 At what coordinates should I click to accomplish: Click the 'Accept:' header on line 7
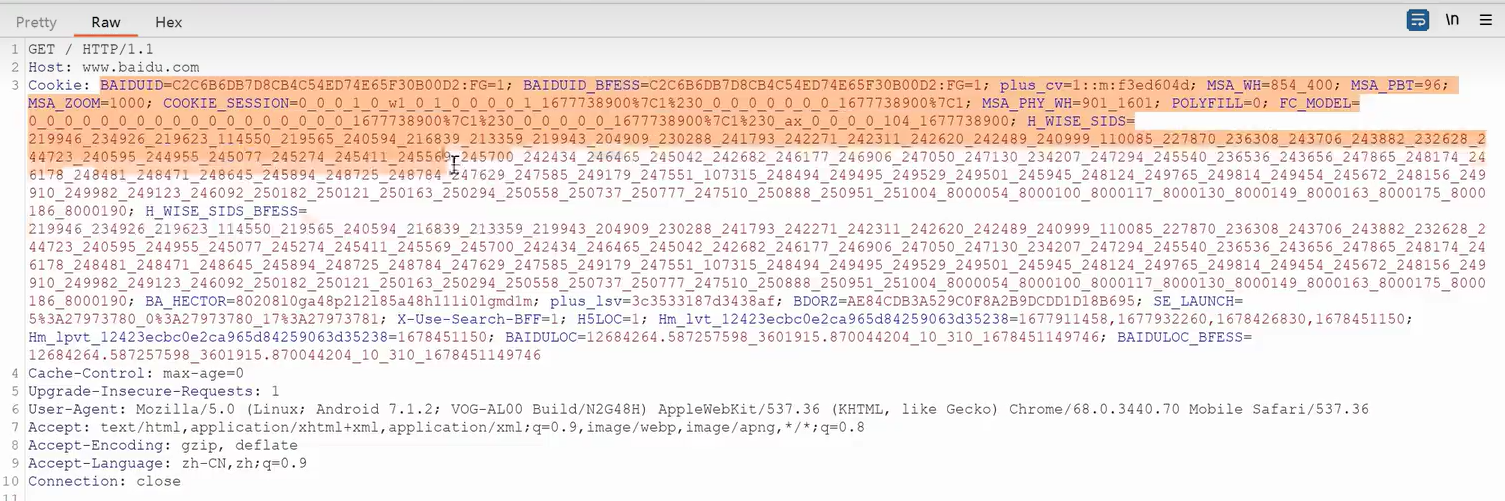(59, 427)
